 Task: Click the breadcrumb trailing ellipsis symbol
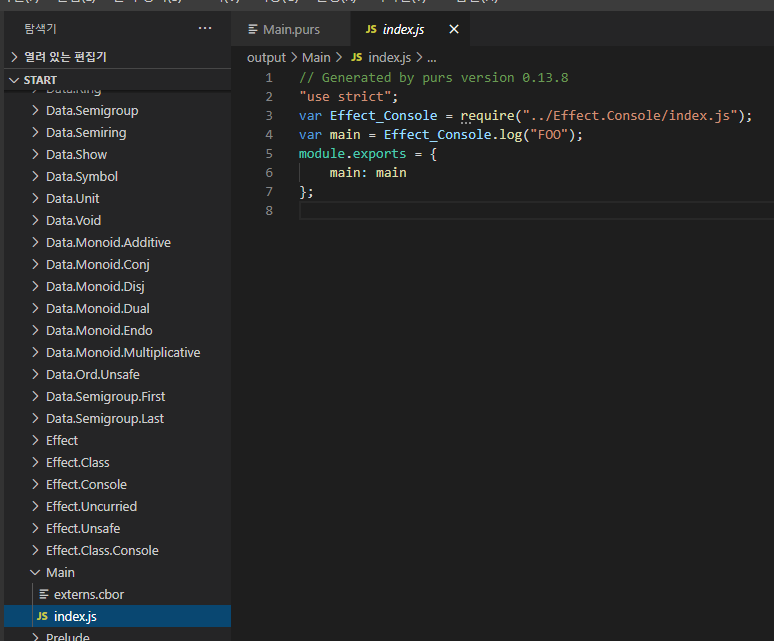(432, 58)
